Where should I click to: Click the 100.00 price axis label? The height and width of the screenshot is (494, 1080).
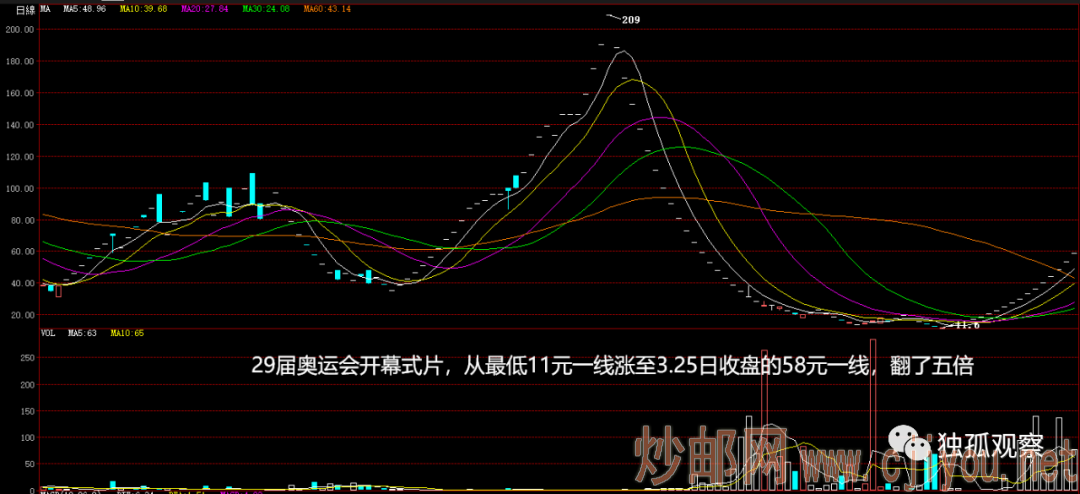click(20, 188)
